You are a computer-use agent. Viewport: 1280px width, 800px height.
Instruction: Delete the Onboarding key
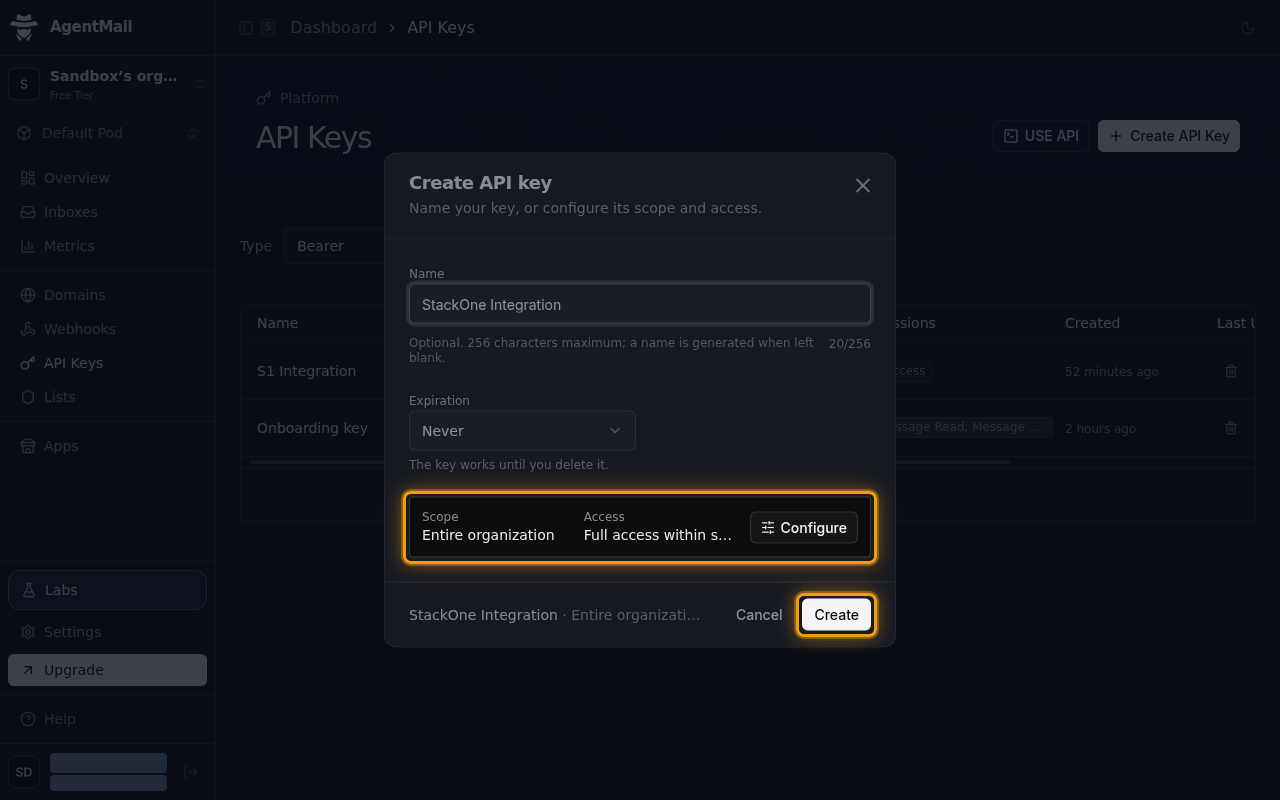[x=1231, y=428]
